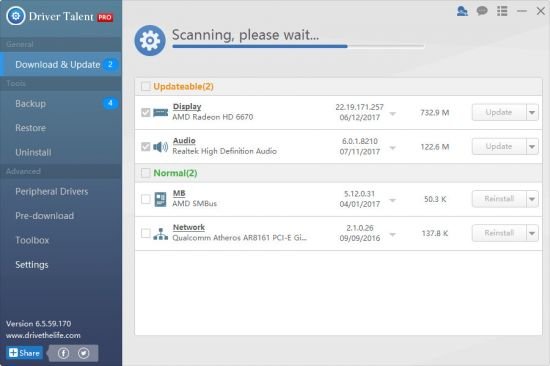Open the user account icon
The height and width of the screenshot is (366, 550).
pyautogui.click(x=462, y=11)
